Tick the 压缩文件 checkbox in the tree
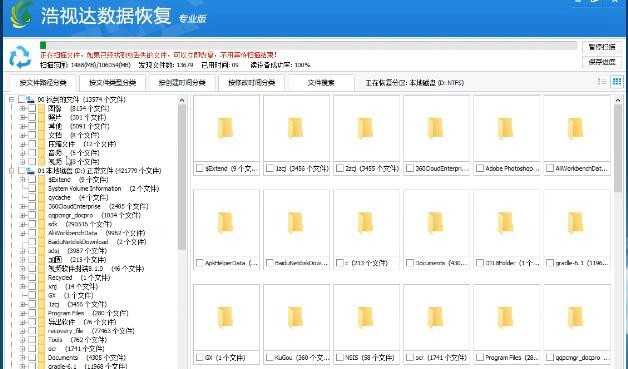Image resolution: width=628 pixels, height=369 pixels. [x=32, y=144]
